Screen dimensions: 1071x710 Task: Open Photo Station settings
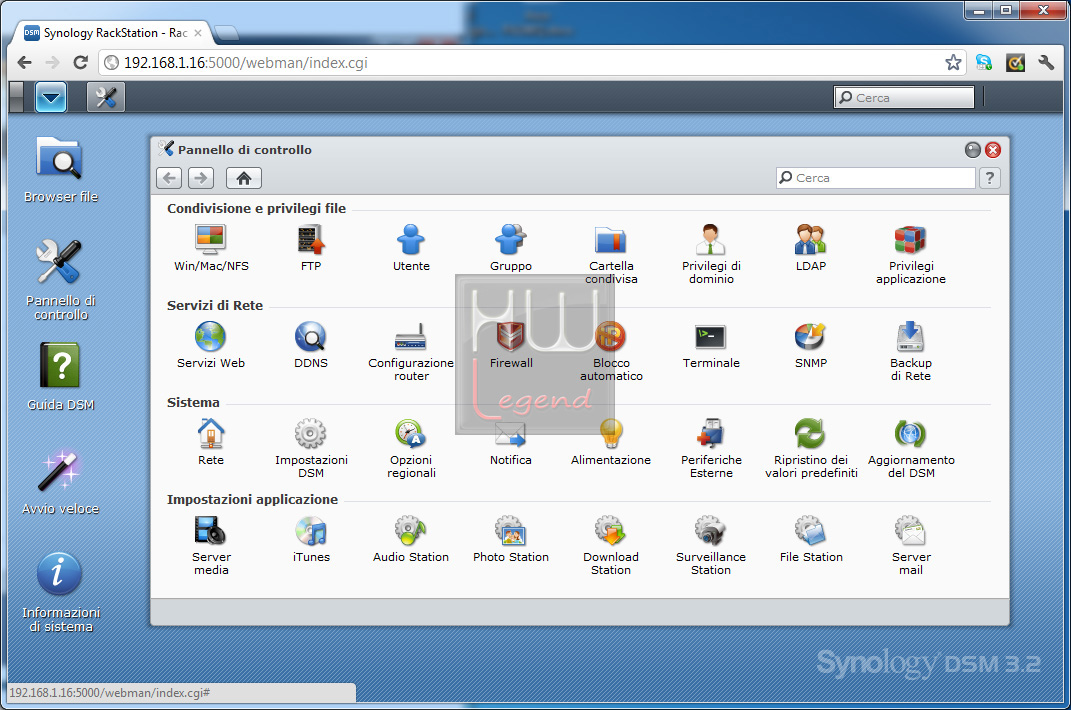(510, 538)
